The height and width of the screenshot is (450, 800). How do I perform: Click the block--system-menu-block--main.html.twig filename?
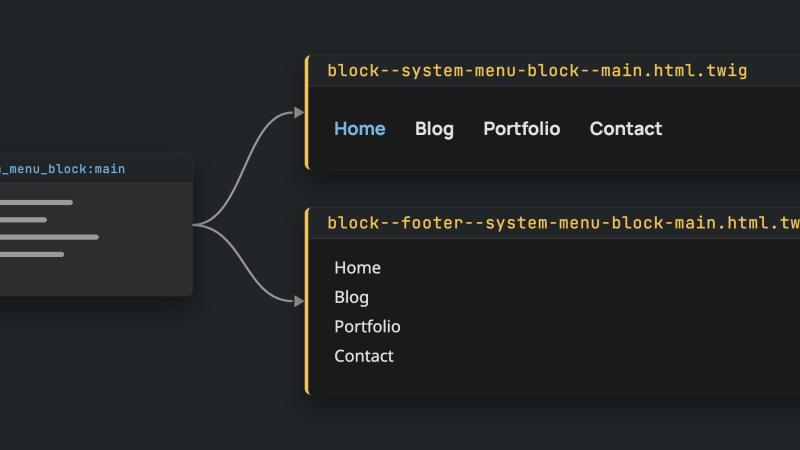click(x=537, y=70)
